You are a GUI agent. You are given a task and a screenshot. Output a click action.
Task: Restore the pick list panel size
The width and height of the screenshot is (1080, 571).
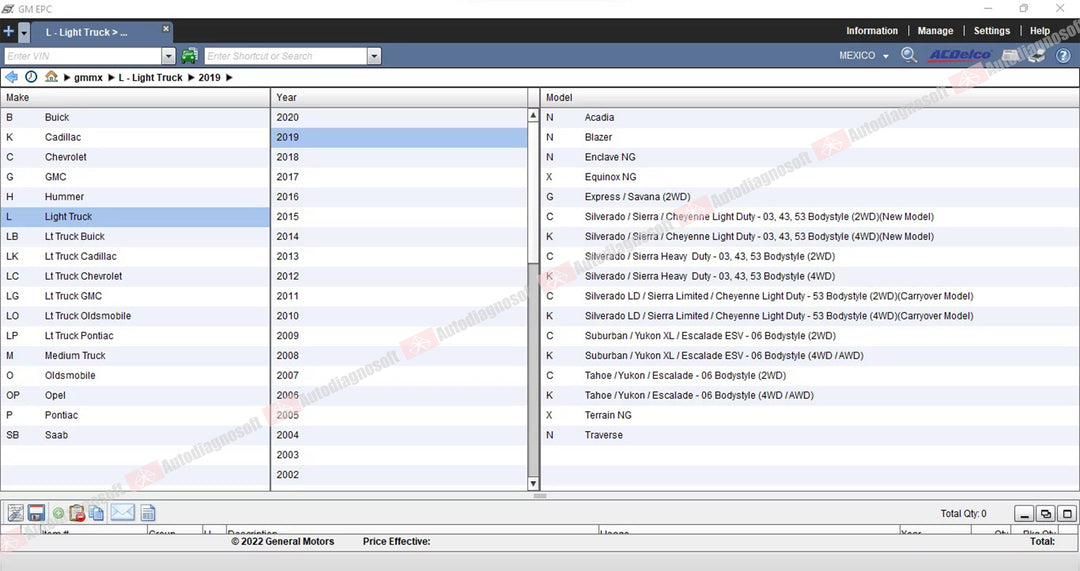click(1046, 514)
